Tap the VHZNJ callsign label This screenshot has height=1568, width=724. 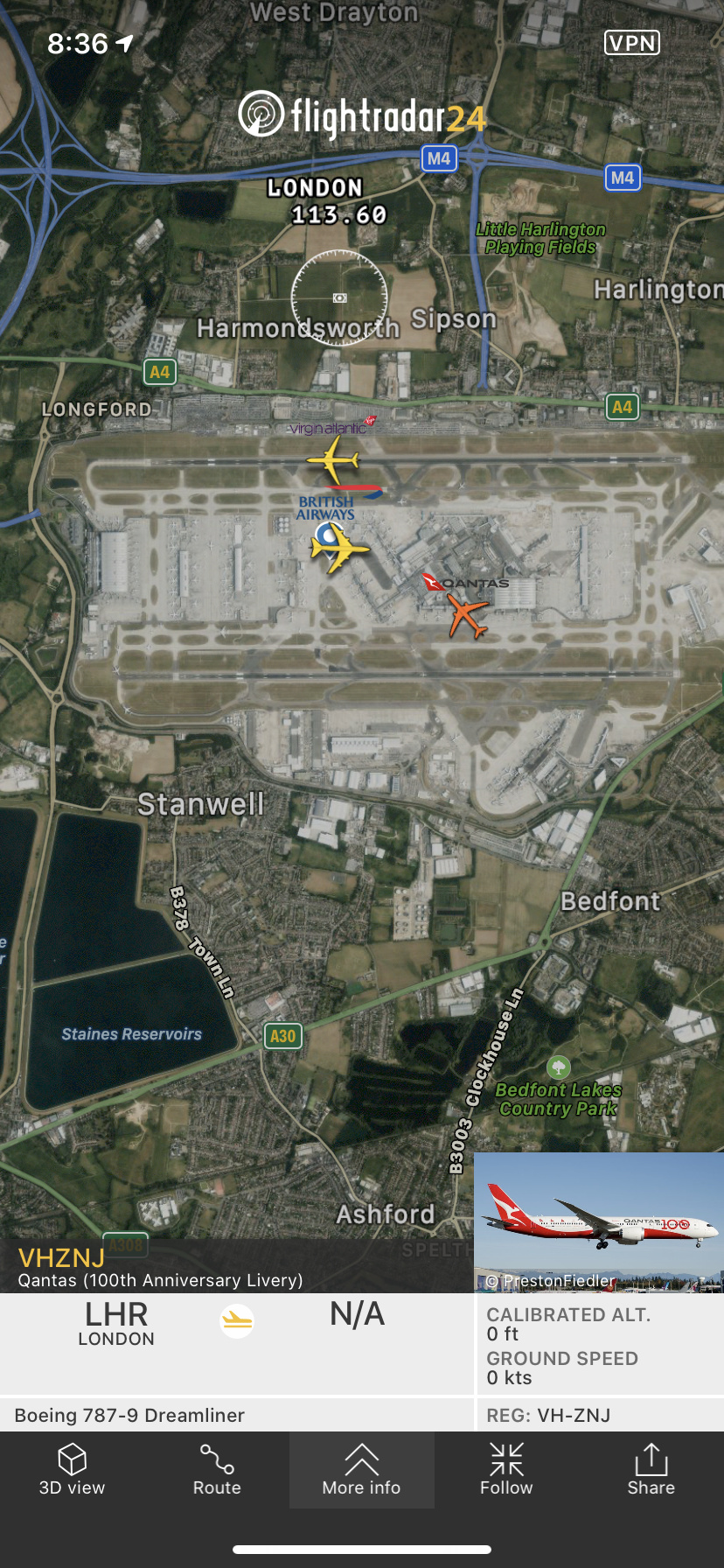coord(61,1258)
